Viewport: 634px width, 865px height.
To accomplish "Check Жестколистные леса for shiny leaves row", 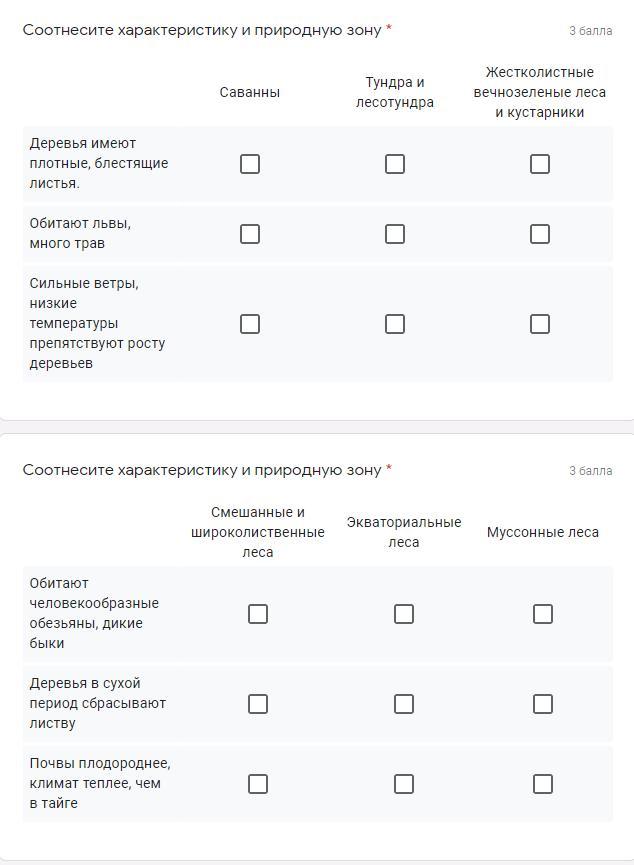I will tap(540, 163).
